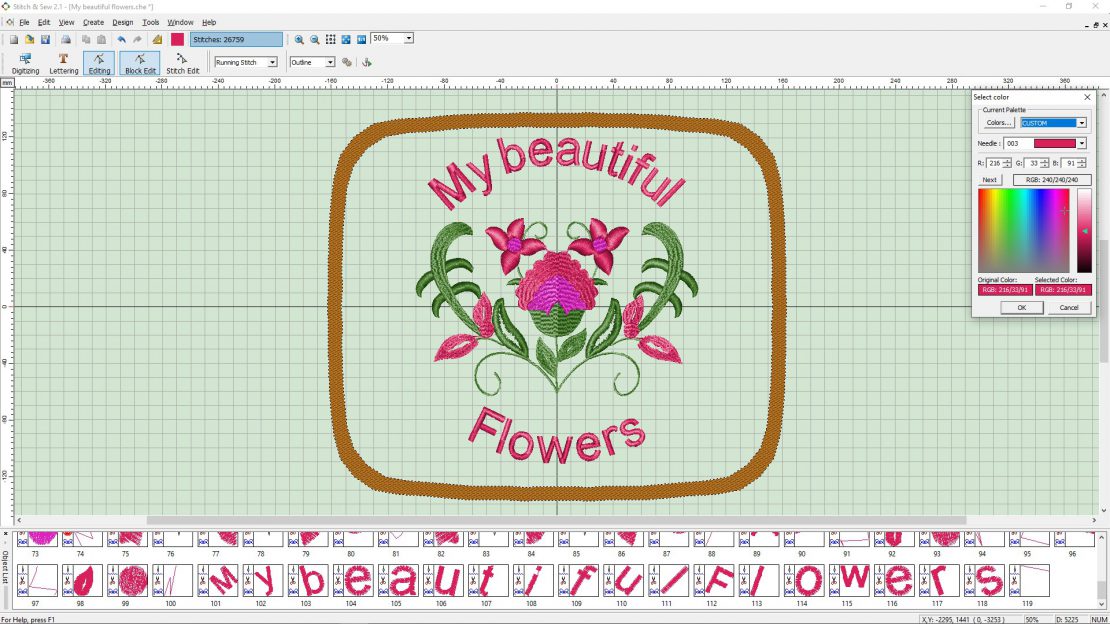Open the Design menu
This screenshot has height=624, width=1110.
tap(122, 22)
